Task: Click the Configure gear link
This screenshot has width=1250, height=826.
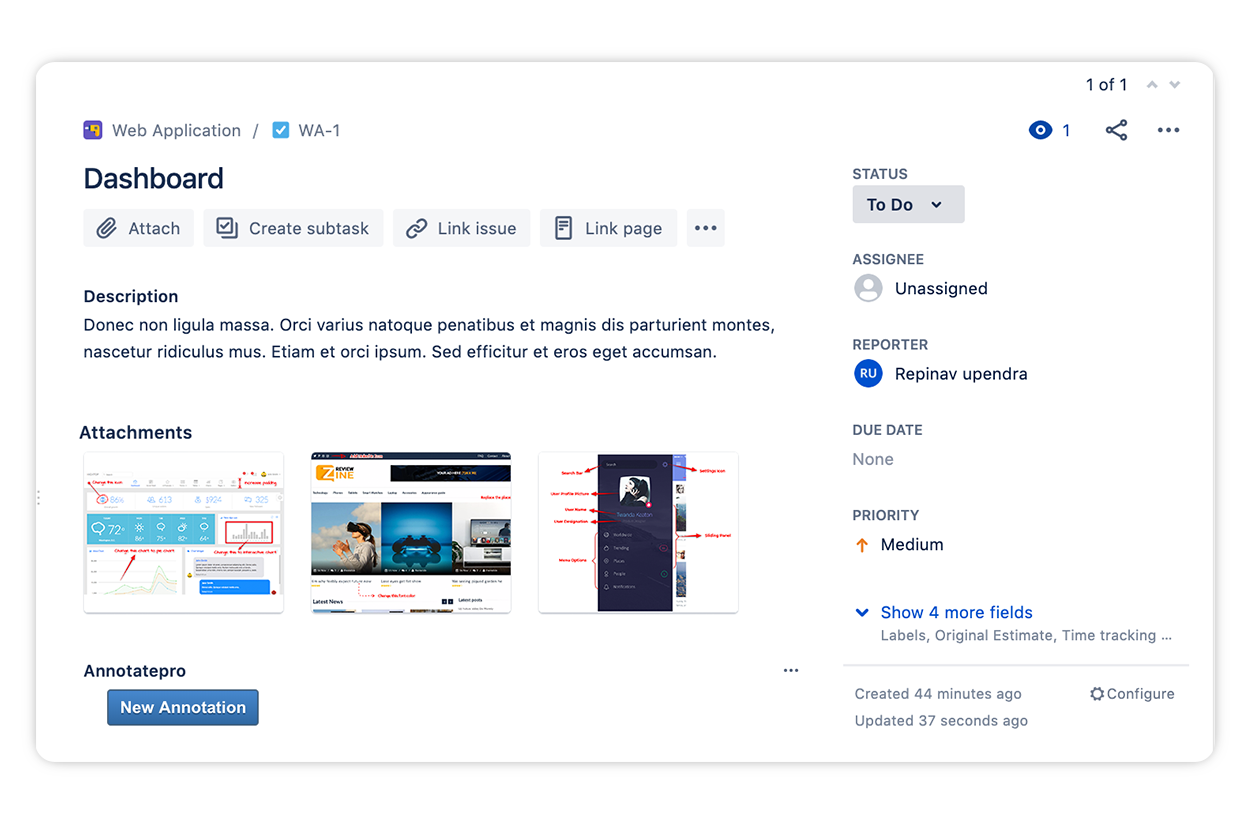Action: click(x=1132, y=694)
